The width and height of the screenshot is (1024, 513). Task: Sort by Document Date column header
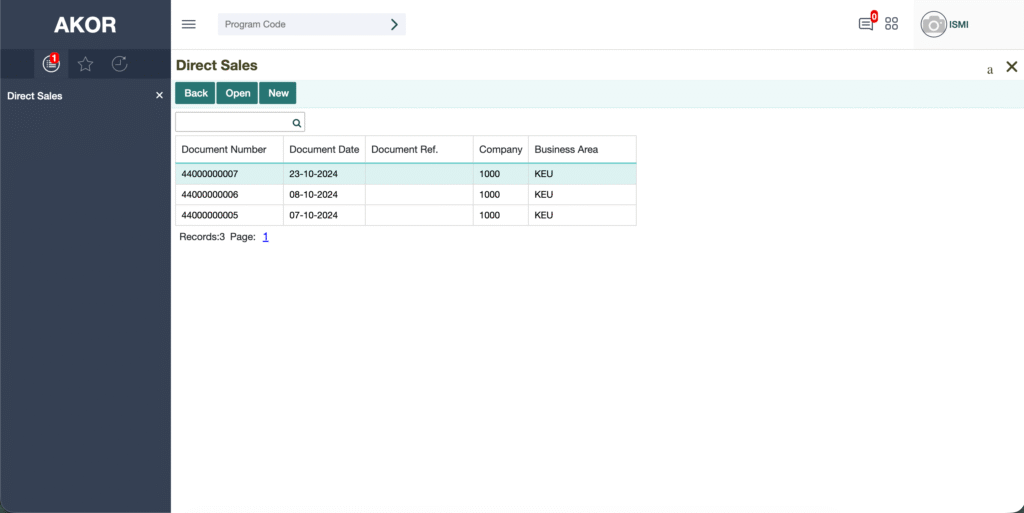click(x=324, y=150)
